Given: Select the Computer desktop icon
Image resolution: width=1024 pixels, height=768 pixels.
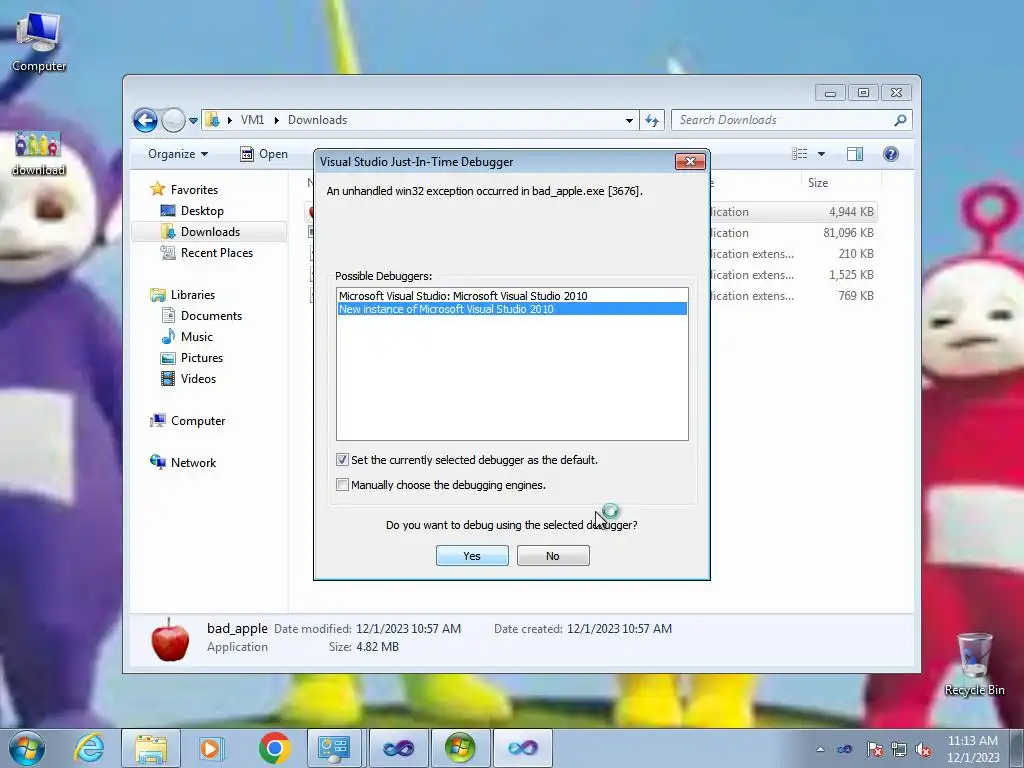Looking at the screenshot, I should [39, 42].
